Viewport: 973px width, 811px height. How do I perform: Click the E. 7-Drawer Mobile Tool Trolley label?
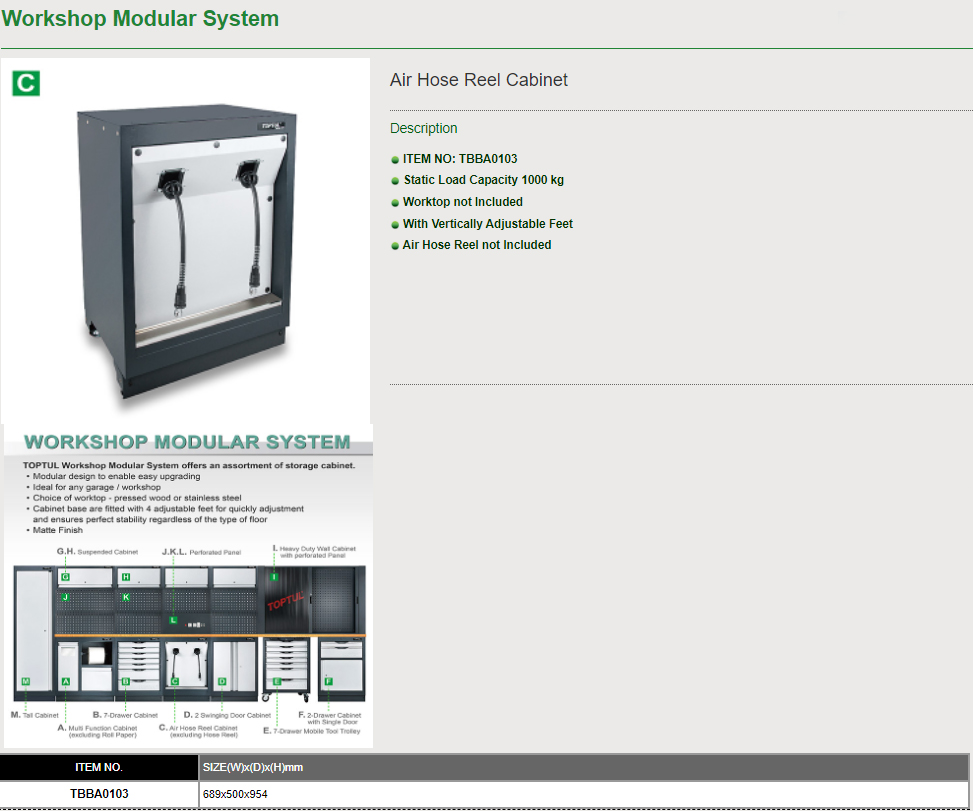312,731
